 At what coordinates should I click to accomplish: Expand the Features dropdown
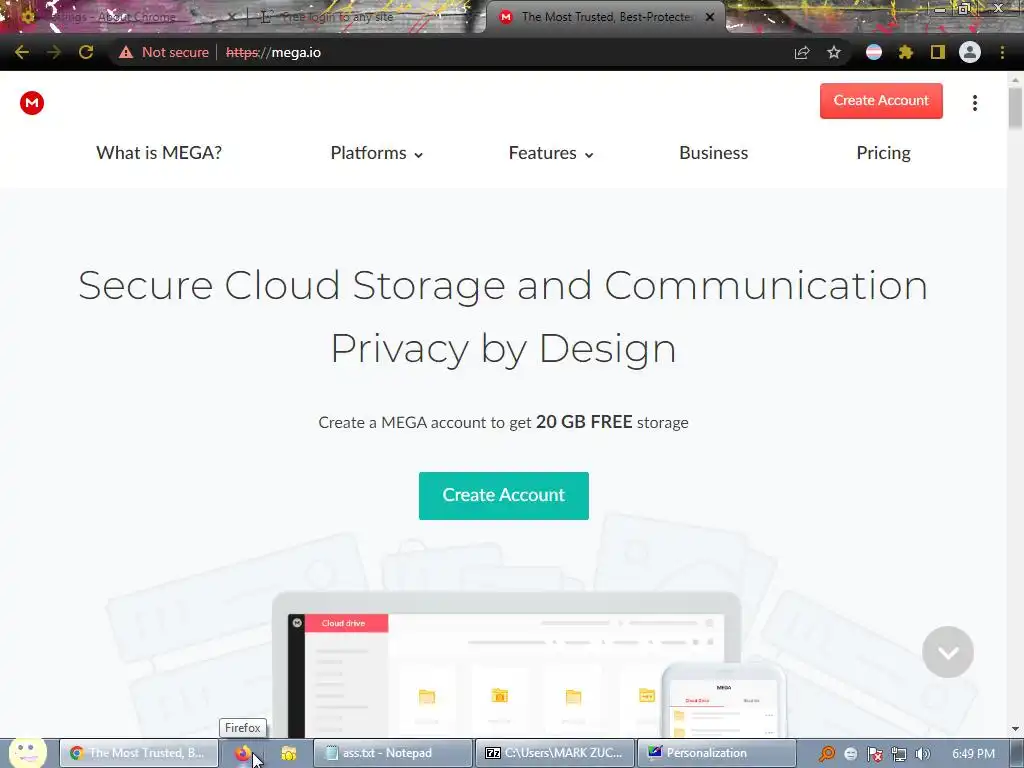point(551,153)
